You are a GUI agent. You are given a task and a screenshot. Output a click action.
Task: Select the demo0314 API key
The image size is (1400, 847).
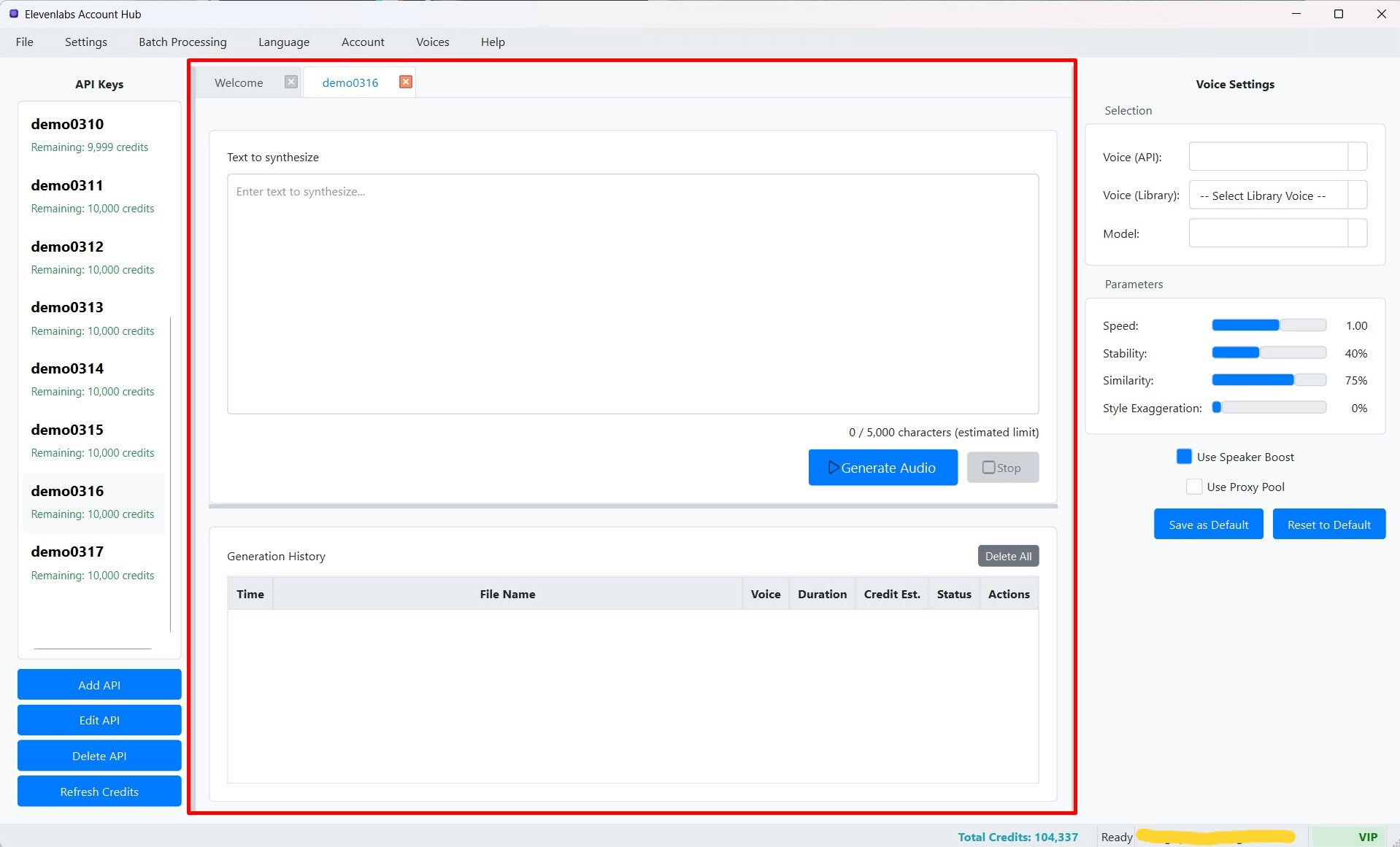coord(93,379)
